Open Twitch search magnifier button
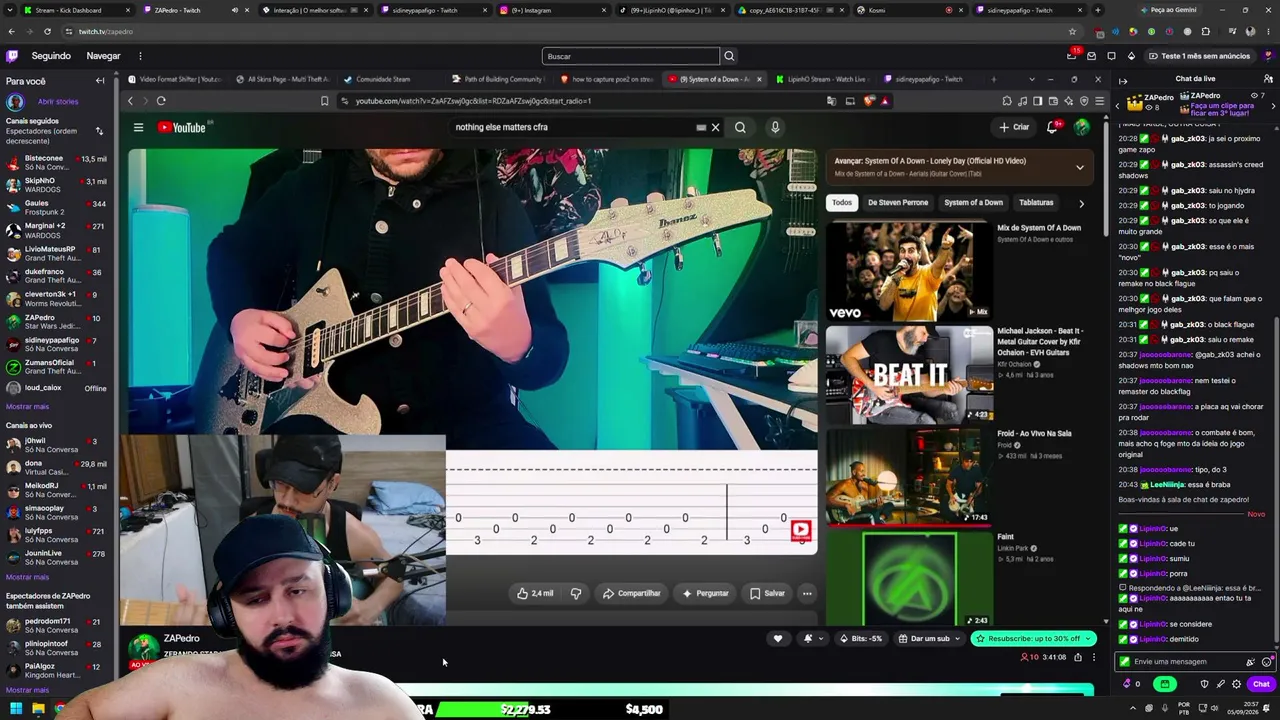This screenshot has height=720, width=1280. 729,56
